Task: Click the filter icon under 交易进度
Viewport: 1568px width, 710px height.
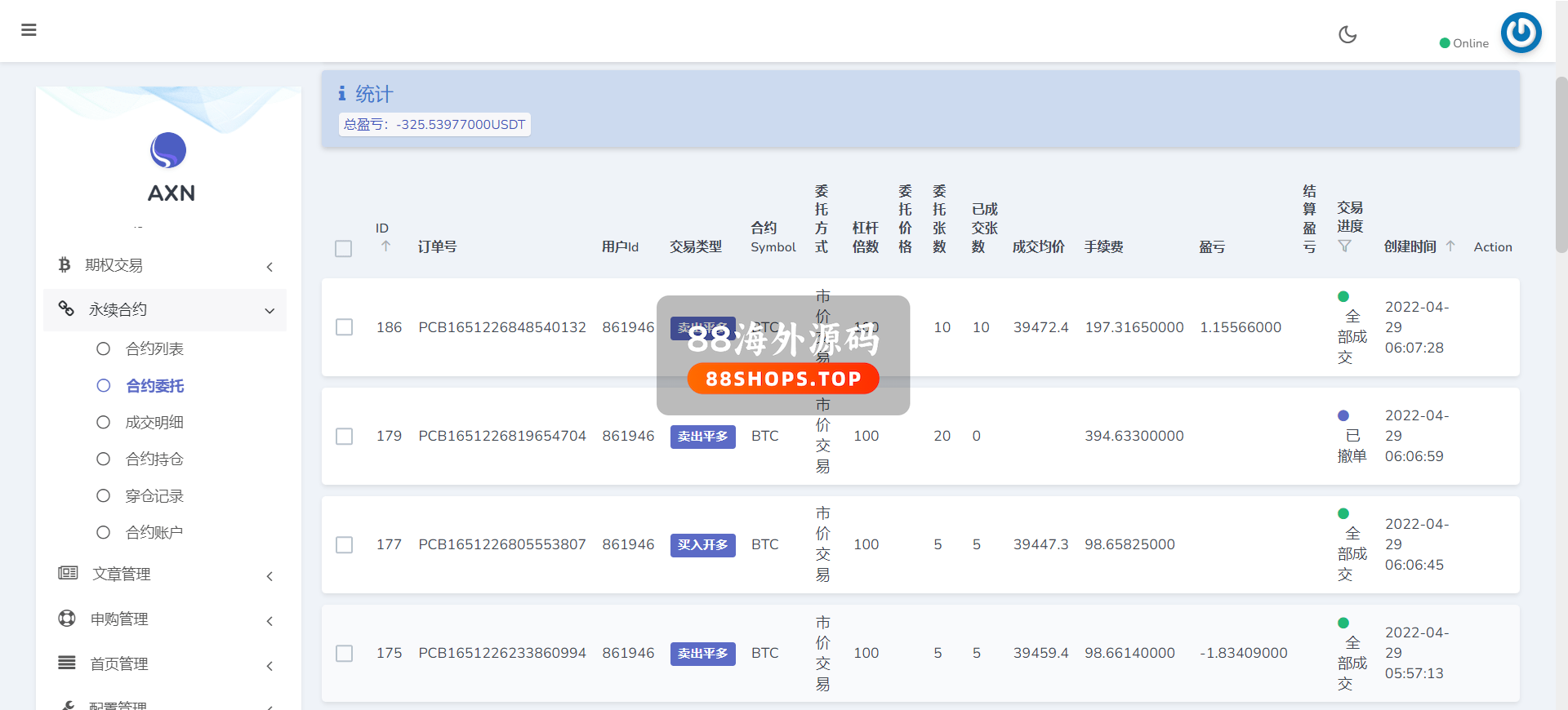Action: pyautogui.click(x=1344, y=246)
